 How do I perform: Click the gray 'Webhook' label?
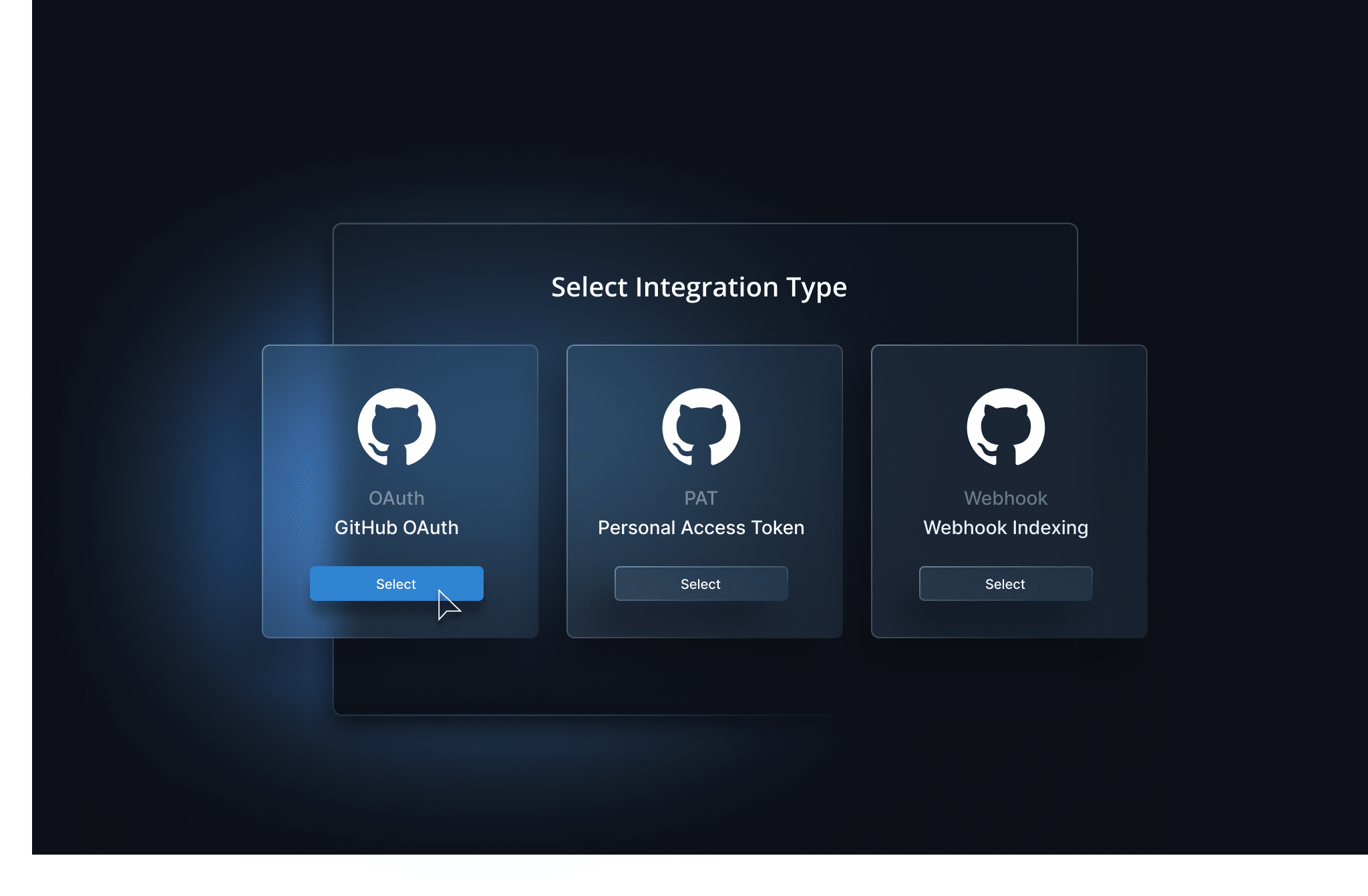pyautogui.click(x=1006, y=498)
